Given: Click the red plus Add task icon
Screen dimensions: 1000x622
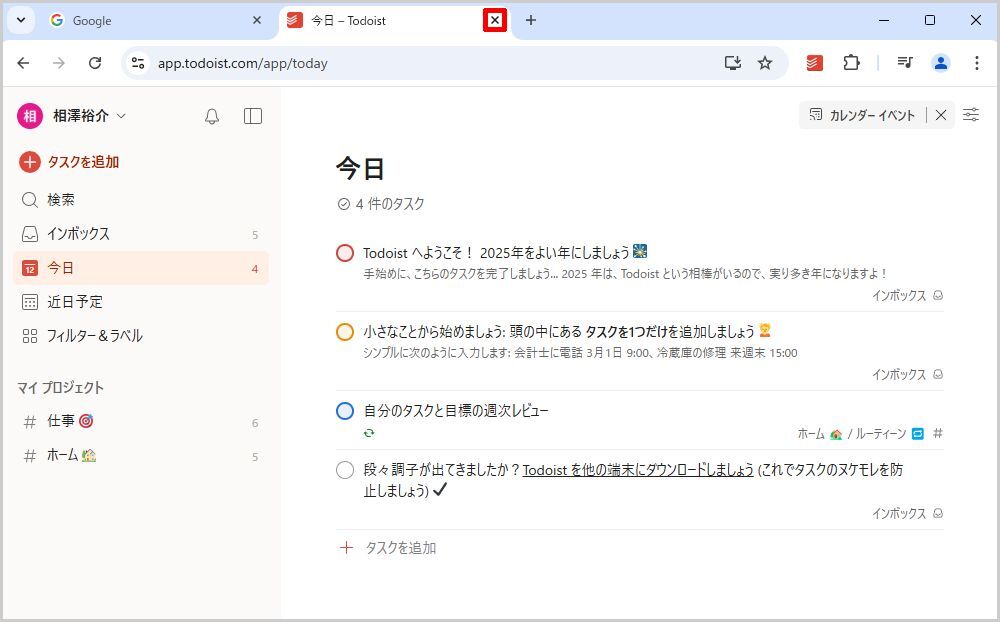Looking at the screenshot, I should click(29, 162).
